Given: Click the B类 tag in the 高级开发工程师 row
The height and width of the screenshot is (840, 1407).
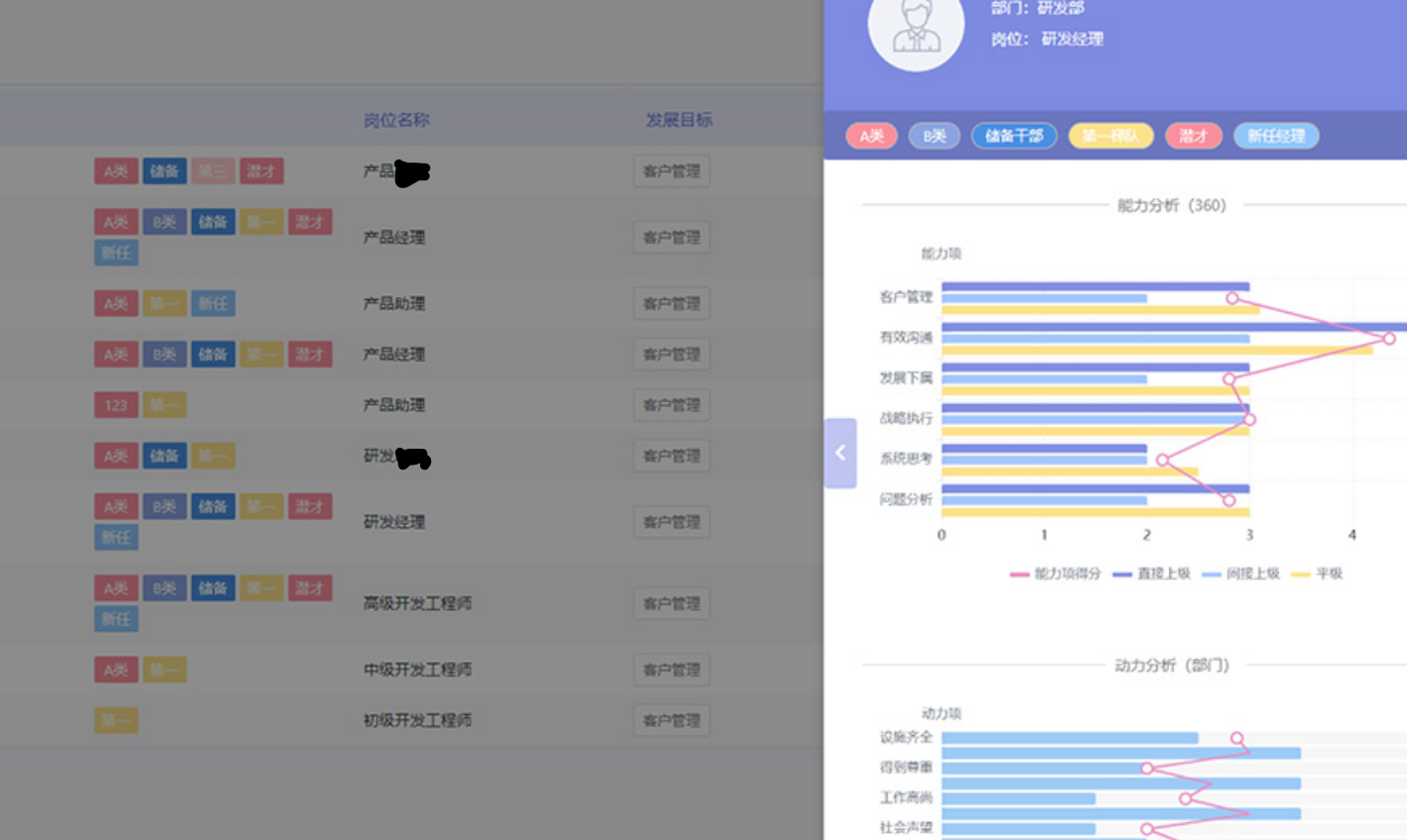Looking at the screenshot, I should 164,588.
